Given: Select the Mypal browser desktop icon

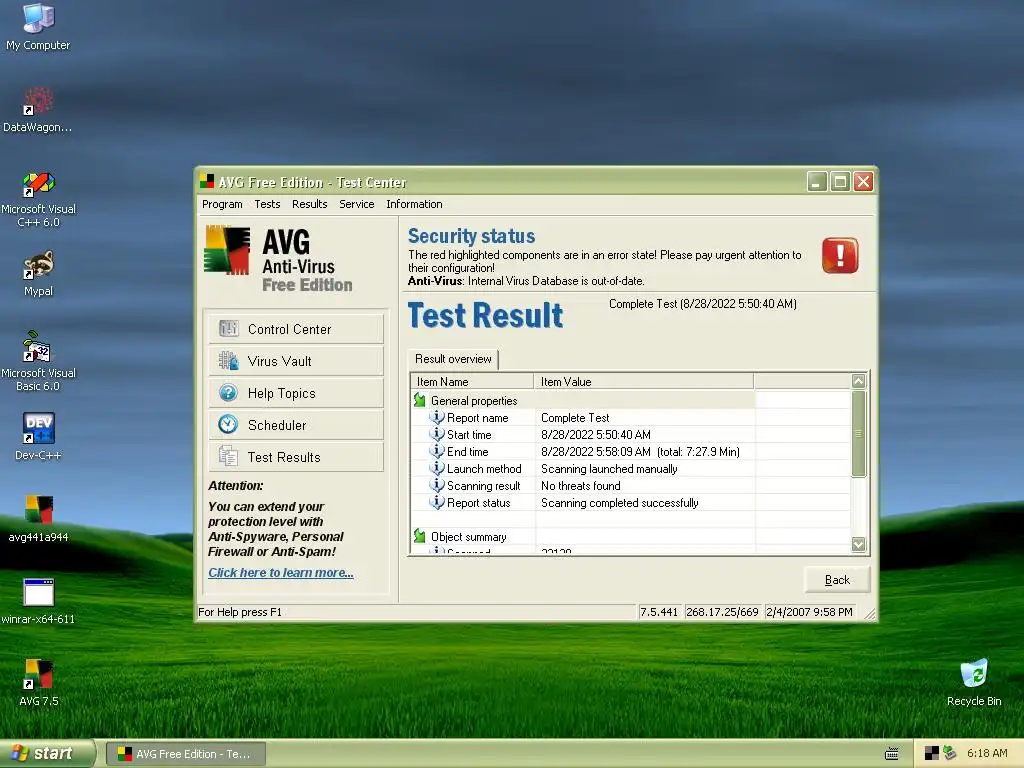Looking at the screenshot, I should (x=38, y=273).
